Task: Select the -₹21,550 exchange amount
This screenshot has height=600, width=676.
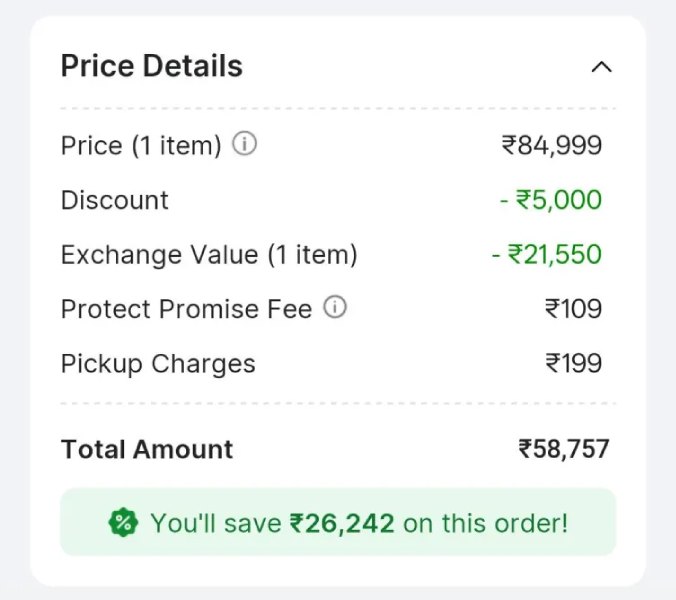Action: [547, 255]
